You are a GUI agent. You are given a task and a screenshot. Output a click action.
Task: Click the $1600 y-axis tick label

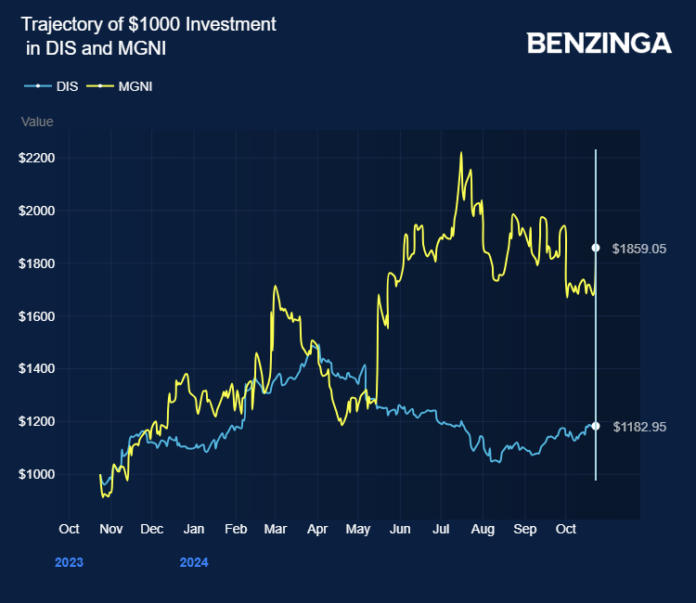[x=36, y=316]
